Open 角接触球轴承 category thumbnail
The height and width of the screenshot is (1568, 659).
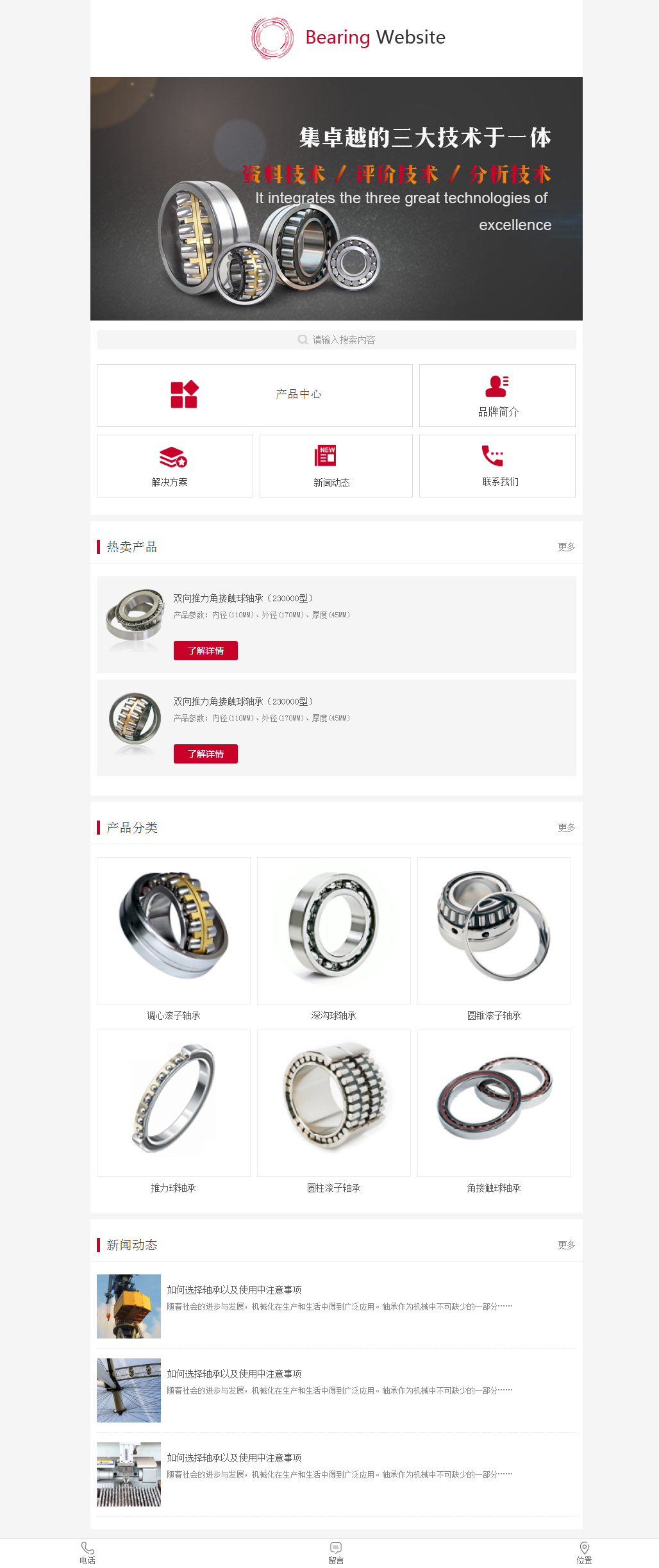[494, 1103]
